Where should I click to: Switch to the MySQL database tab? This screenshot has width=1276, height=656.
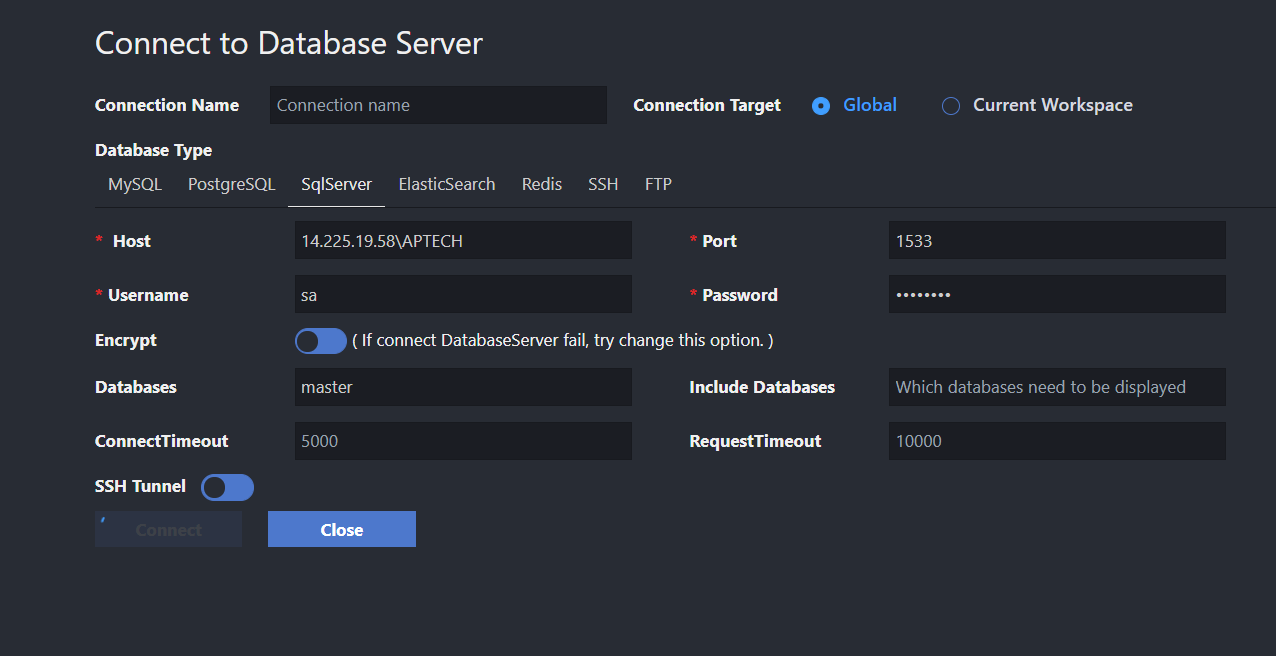coord(134,184)
